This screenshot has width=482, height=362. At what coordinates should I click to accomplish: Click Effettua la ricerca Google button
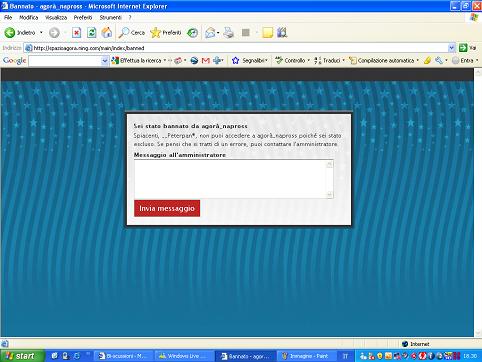point(137,61)
